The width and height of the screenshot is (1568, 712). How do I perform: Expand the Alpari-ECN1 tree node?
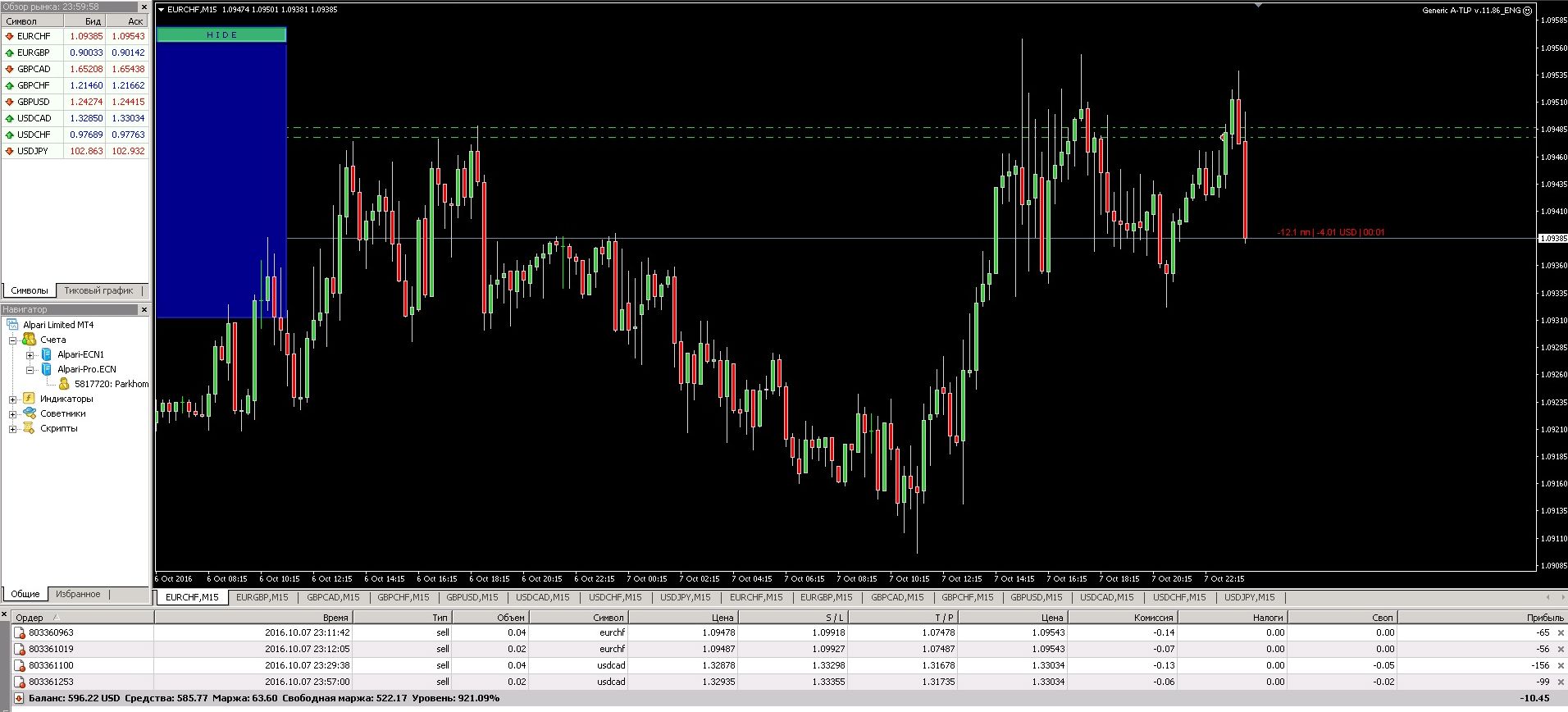30,355
